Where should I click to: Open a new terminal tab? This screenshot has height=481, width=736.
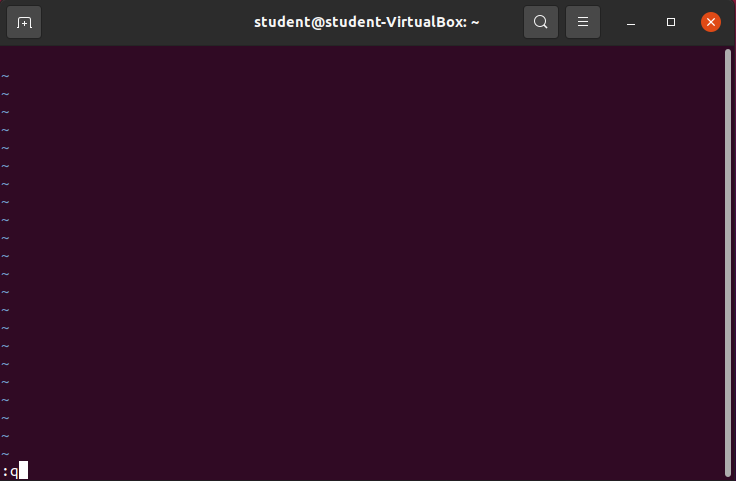pos(24,22)
